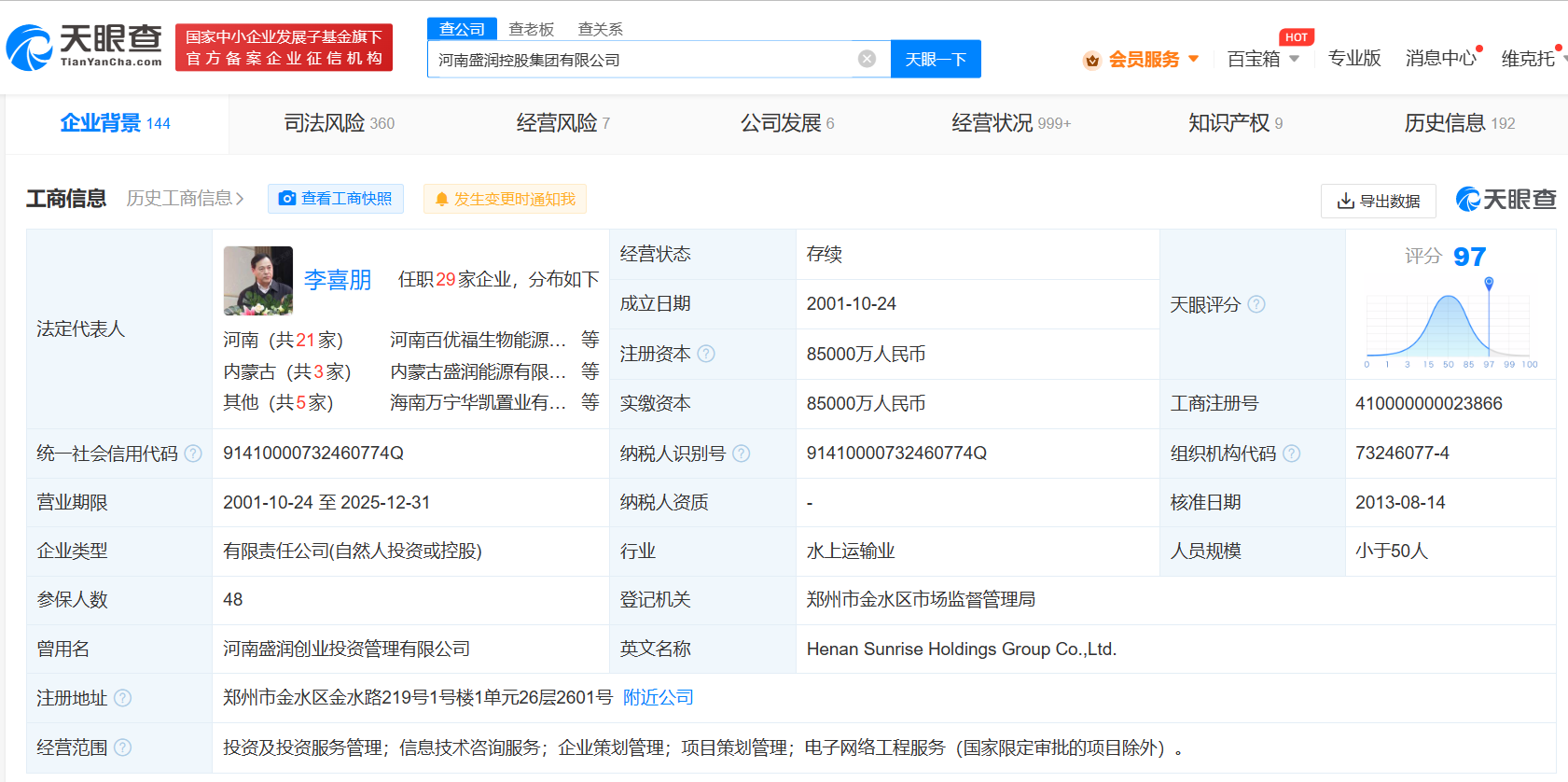Open help for registered address
This screenshot has height=782, width=1568.
[x=122, y=698]
